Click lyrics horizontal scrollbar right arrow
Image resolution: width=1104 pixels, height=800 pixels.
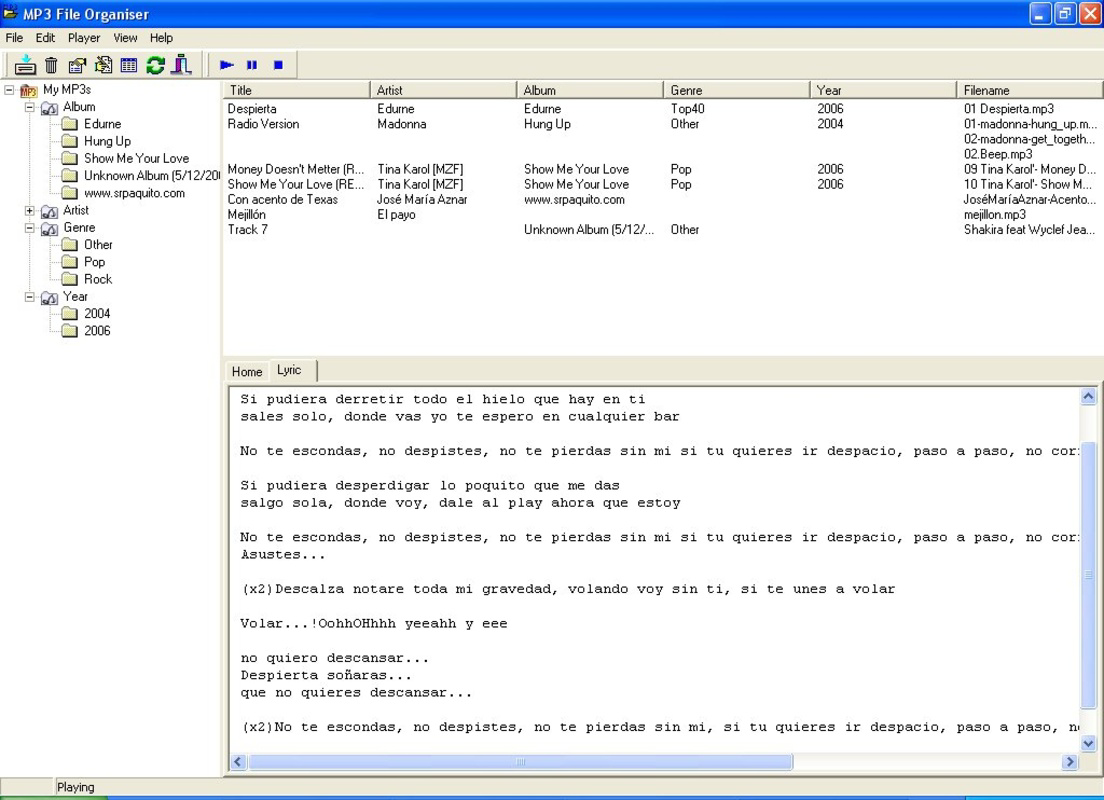click(x=1070, y=761)
